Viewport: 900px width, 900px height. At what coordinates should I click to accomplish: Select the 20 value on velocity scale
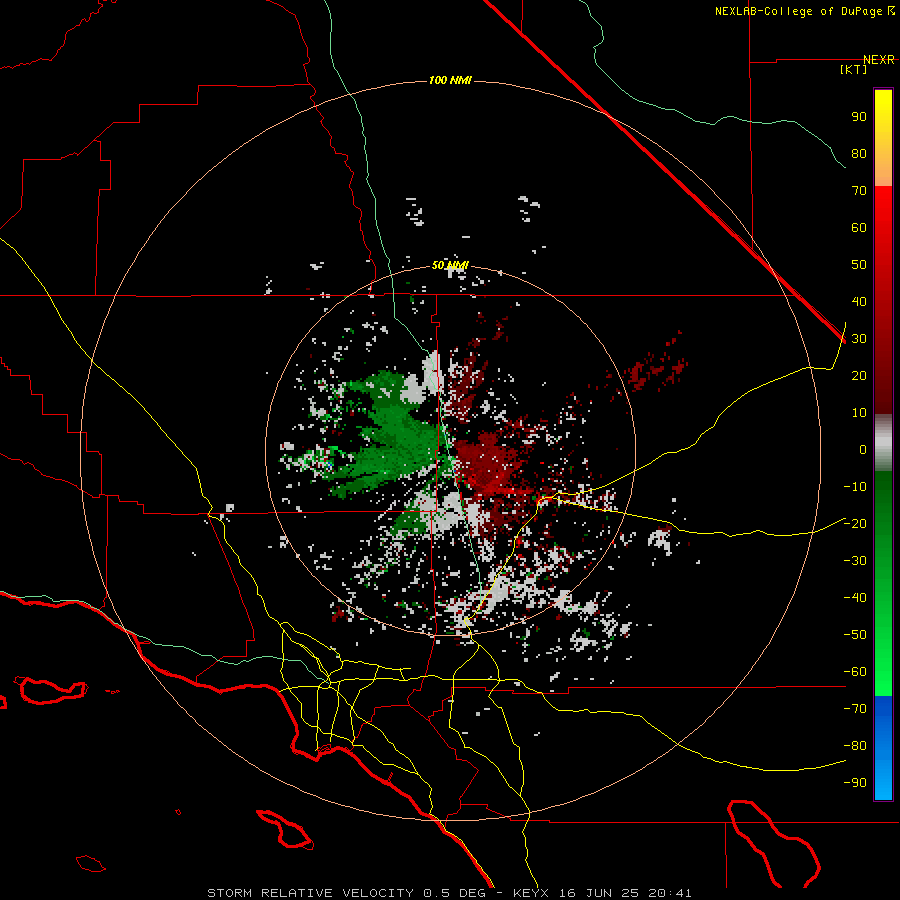click(859, 375)
